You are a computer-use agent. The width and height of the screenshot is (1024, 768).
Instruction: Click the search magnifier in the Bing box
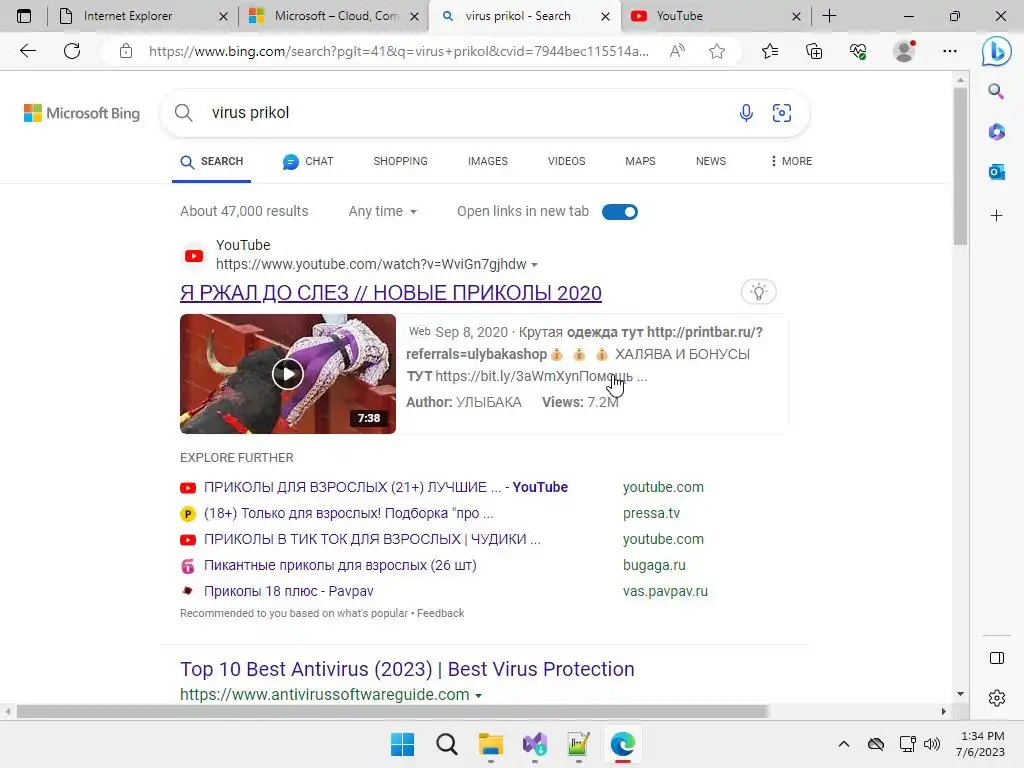tap(184, 113)
